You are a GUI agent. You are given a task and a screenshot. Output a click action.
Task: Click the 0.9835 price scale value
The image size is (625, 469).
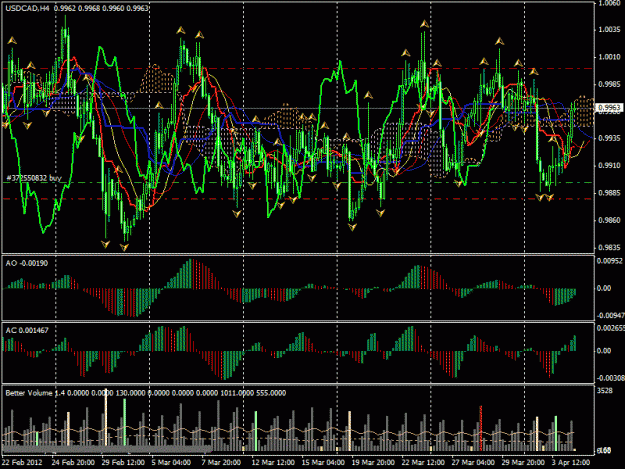[x=609, y=247]
